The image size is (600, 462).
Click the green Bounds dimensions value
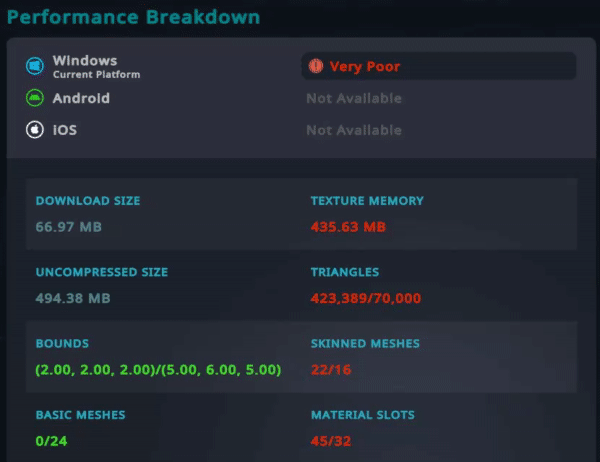tap(158, 370)
